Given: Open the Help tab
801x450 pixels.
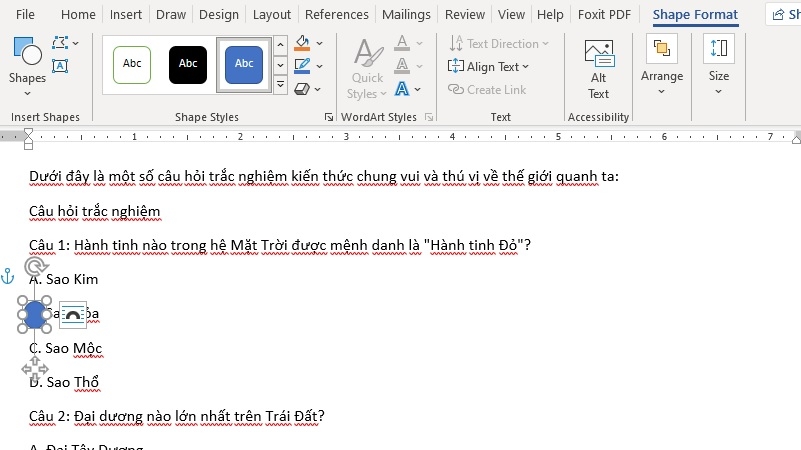Looking at the screenshot, I should (x=550, y=14).
